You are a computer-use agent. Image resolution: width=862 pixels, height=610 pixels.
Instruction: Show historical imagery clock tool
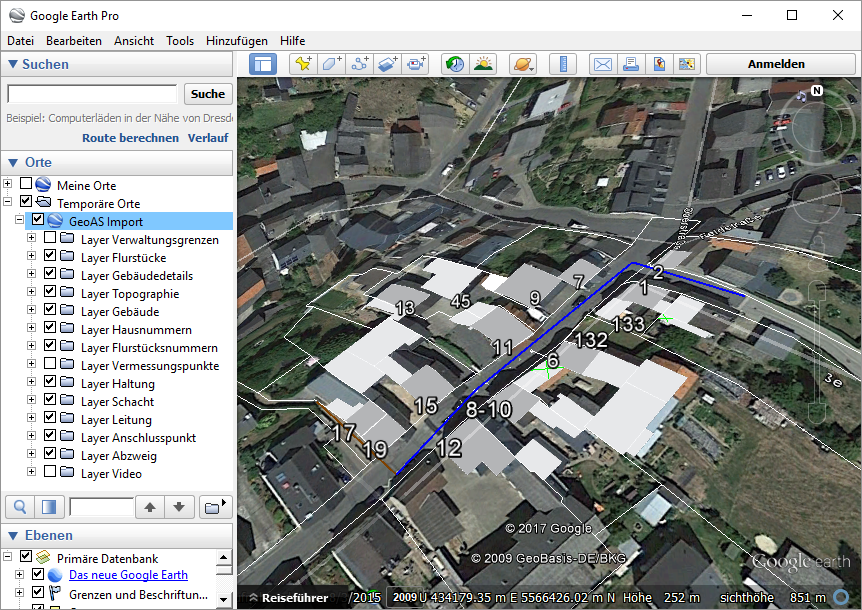455,64
